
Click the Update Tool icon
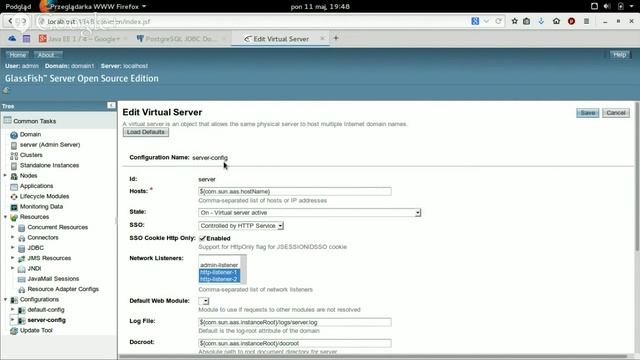[14, 331]
